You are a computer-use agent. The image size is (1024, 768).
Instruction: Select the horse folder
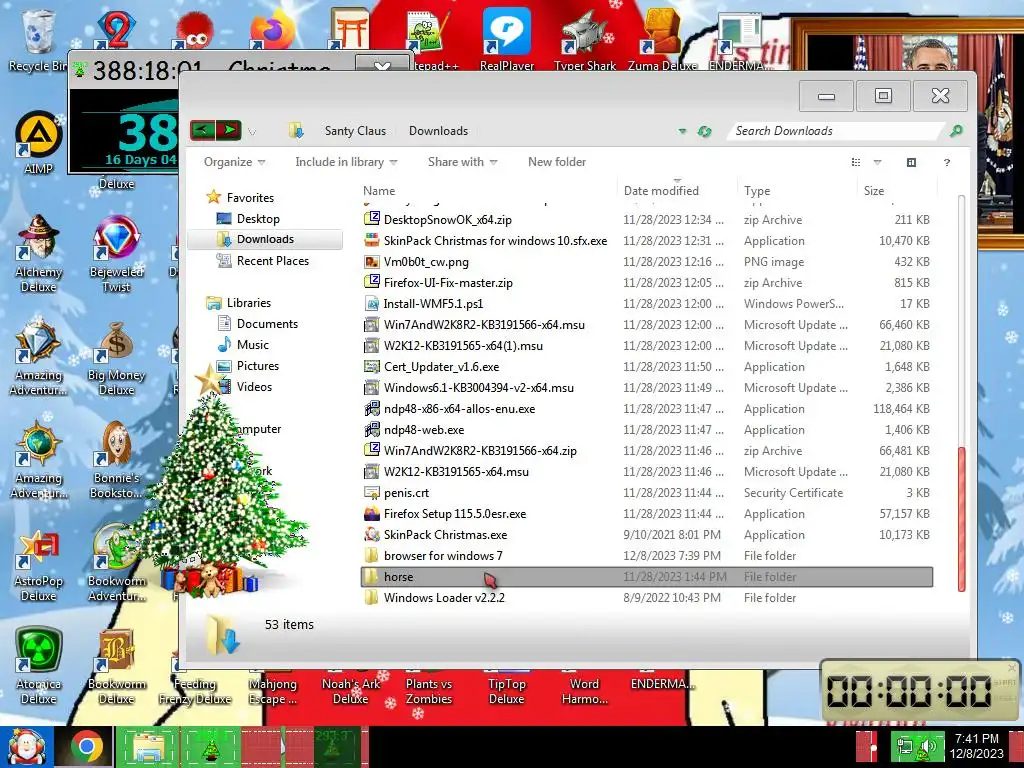(x=647, y=577)
